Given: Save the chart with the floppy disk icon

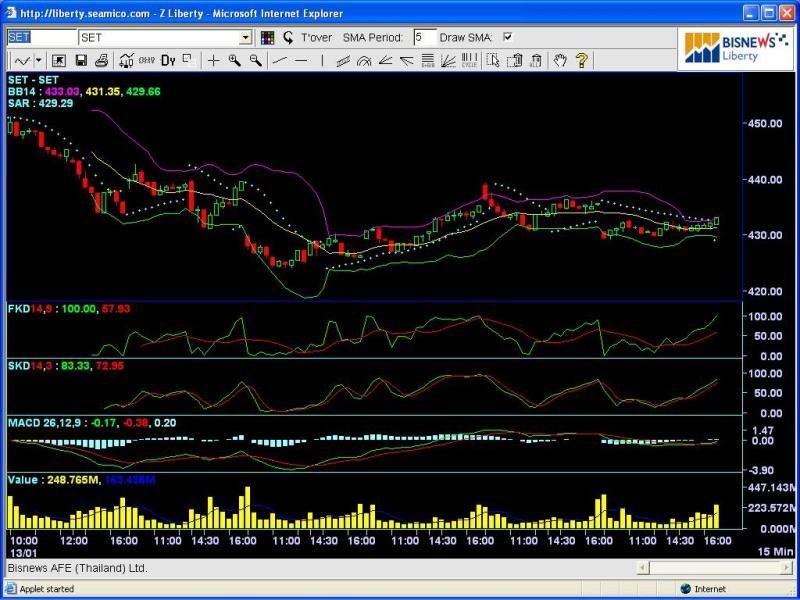Looking at the screenshot, I should (x=81, y=61).
